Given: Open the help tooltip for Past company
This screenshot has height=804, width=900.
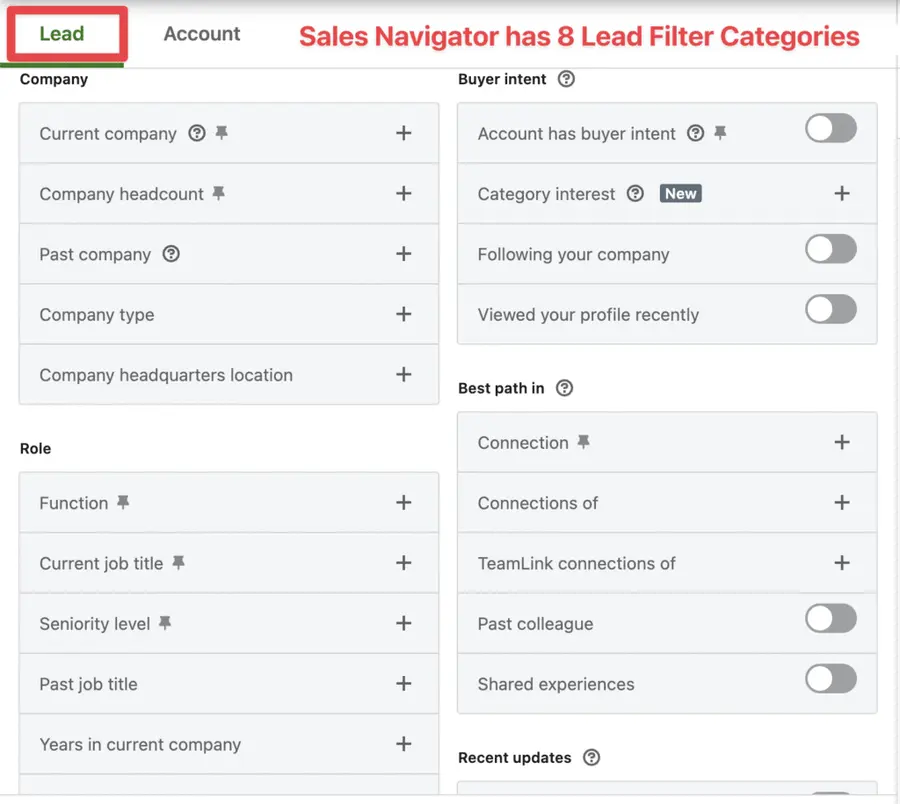Looking at the screenshot, I should tap(170, 254).
